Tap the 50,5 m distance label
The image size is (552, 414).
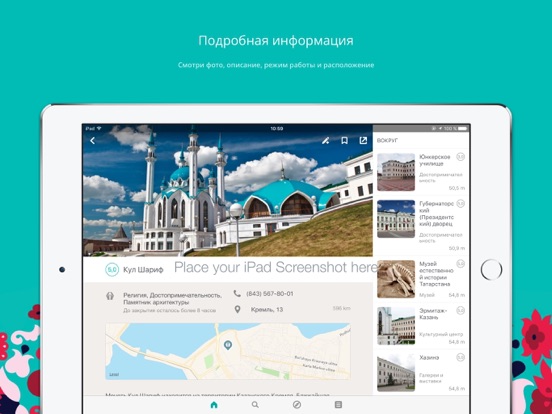point(457,188)
